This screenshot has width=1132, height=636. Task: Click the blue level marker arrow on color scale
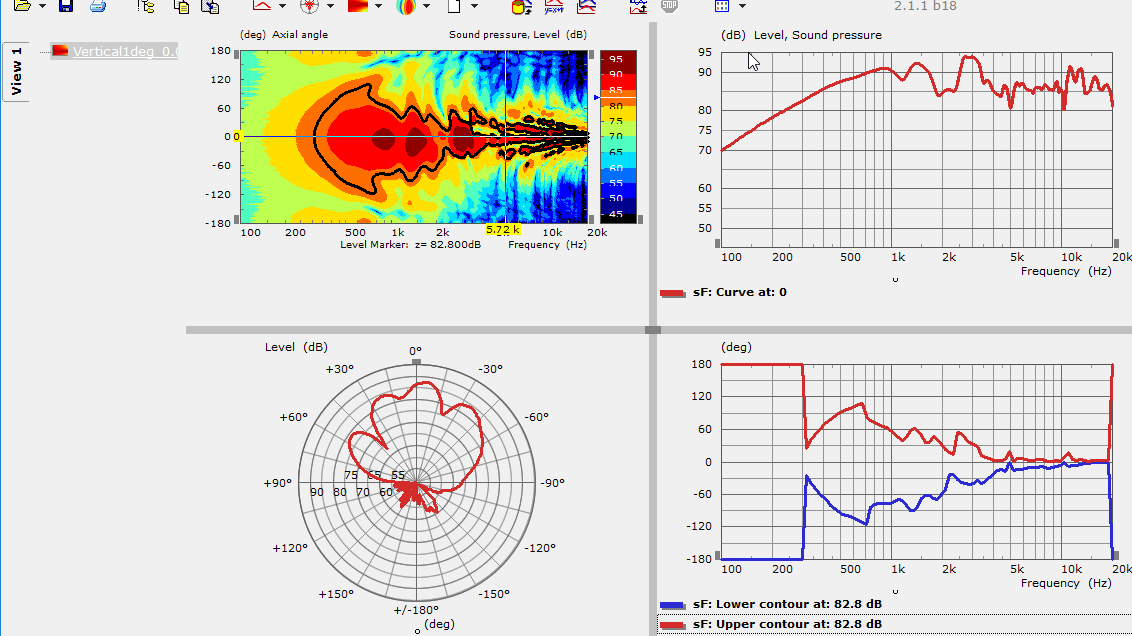click(596, 98)
